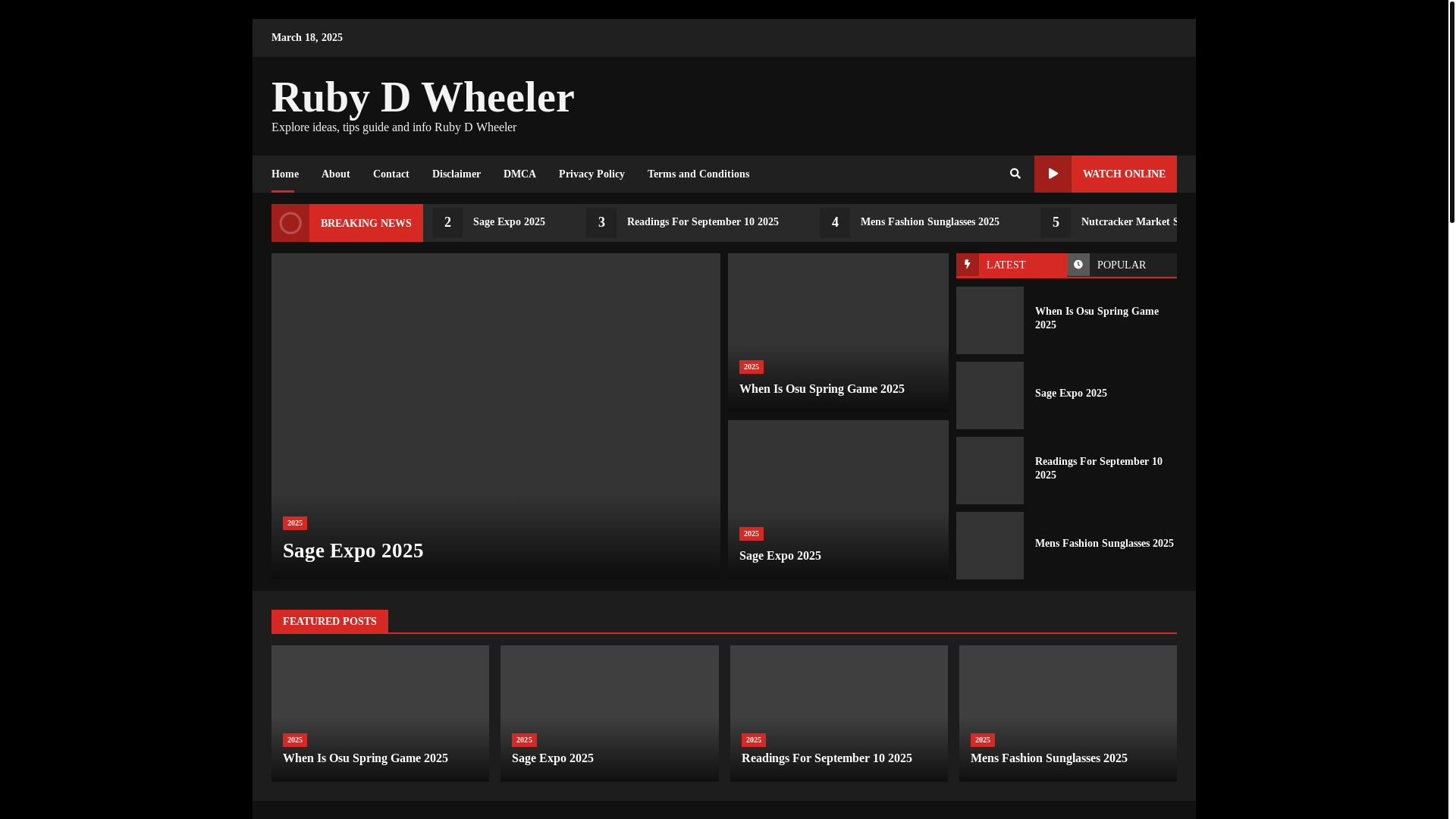This screenshot has height=819, width=1456.
Task: Click the page vertical scrollbar thumb
Action: (x=1451, y=111)
